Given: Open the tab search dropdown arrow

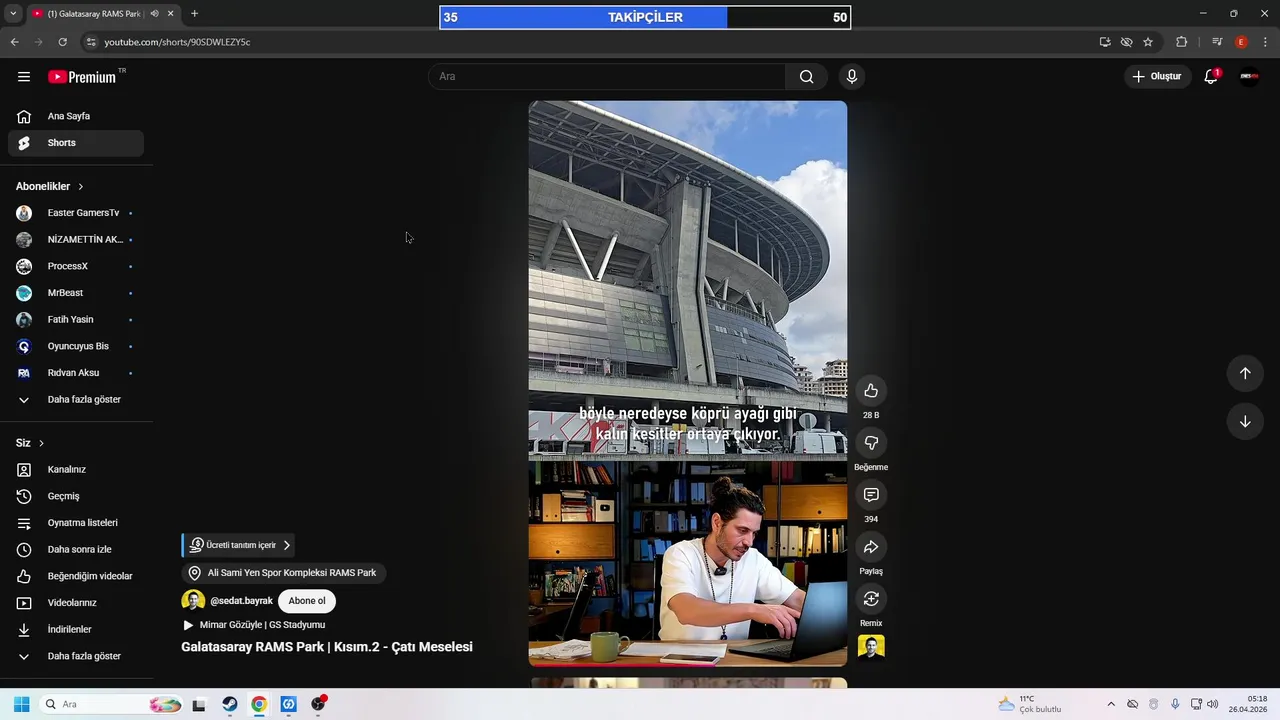Looking at the screenshot, I should [x=13, y=14].
